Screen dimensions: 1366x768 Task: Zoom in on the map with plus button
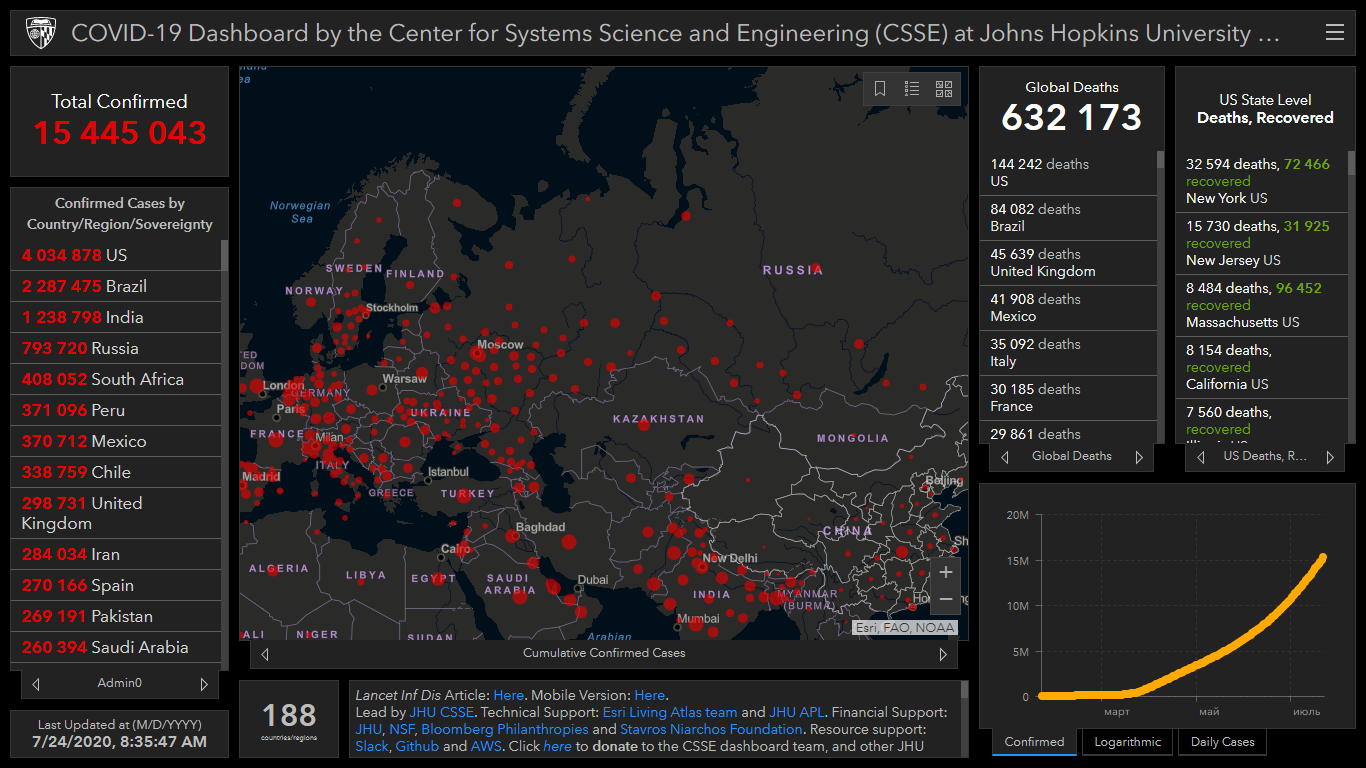pos(945,573)
